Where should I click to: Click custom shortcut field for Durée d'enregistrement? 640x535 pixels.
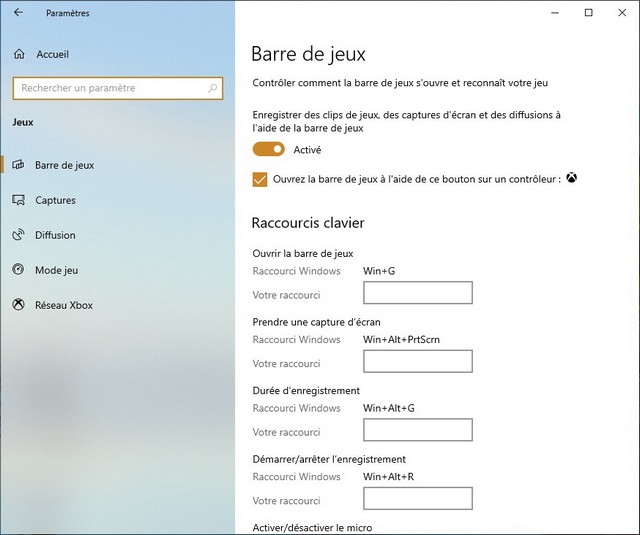pyautogui.click(x=417, y=431)
